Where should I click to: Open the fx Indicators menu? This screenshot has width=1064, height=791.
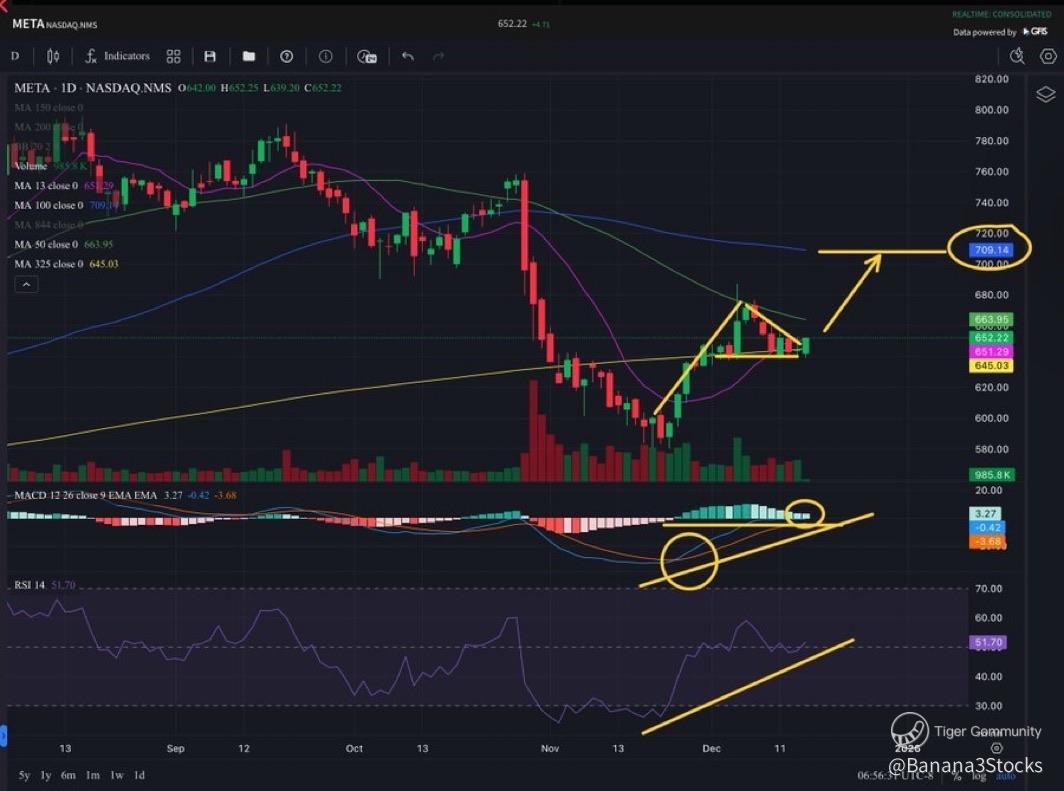tap(117, 56)
